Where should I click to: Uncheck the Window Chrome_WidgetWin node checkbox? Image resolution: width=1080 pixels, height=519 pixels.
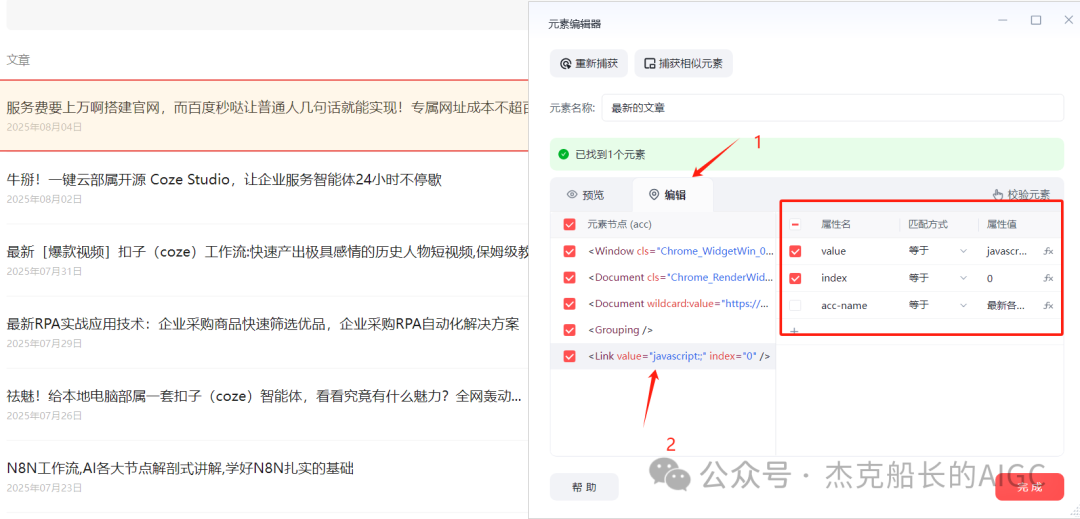click(569, 251)
